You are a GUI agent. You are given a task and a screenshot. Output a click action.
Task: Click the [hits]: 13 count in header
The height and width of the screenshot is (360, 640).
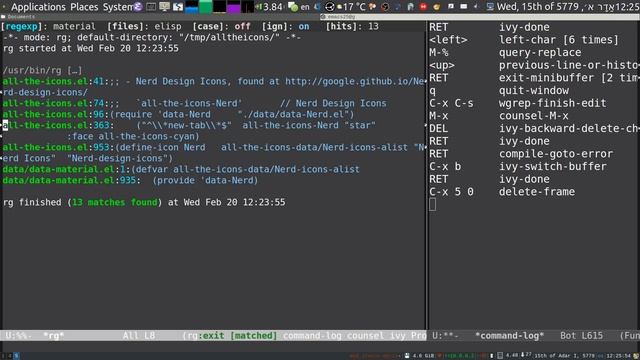coord(352,27)
